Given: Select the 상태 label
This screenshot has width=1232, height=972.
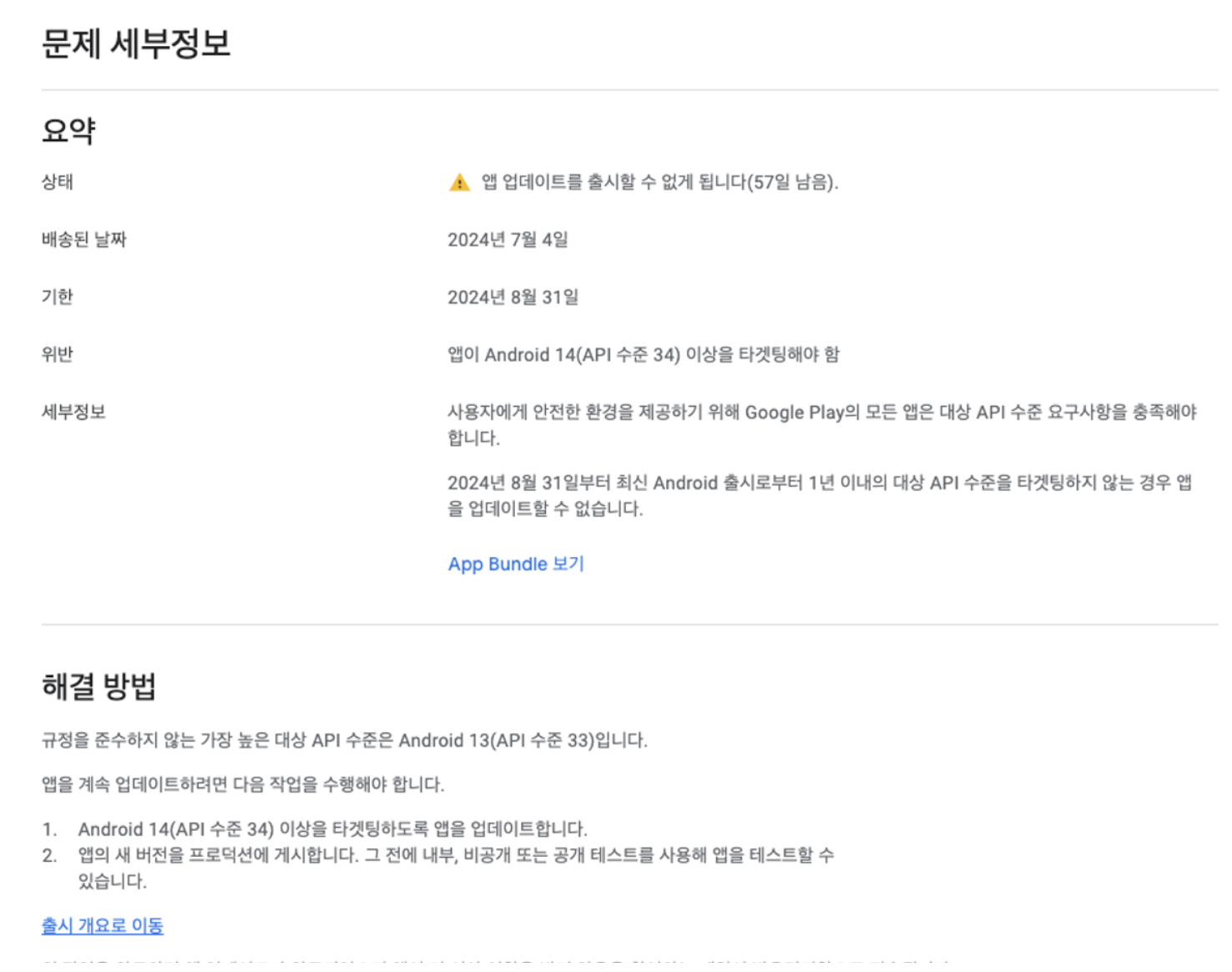Looking at the screenshot, I should [55, 183].
